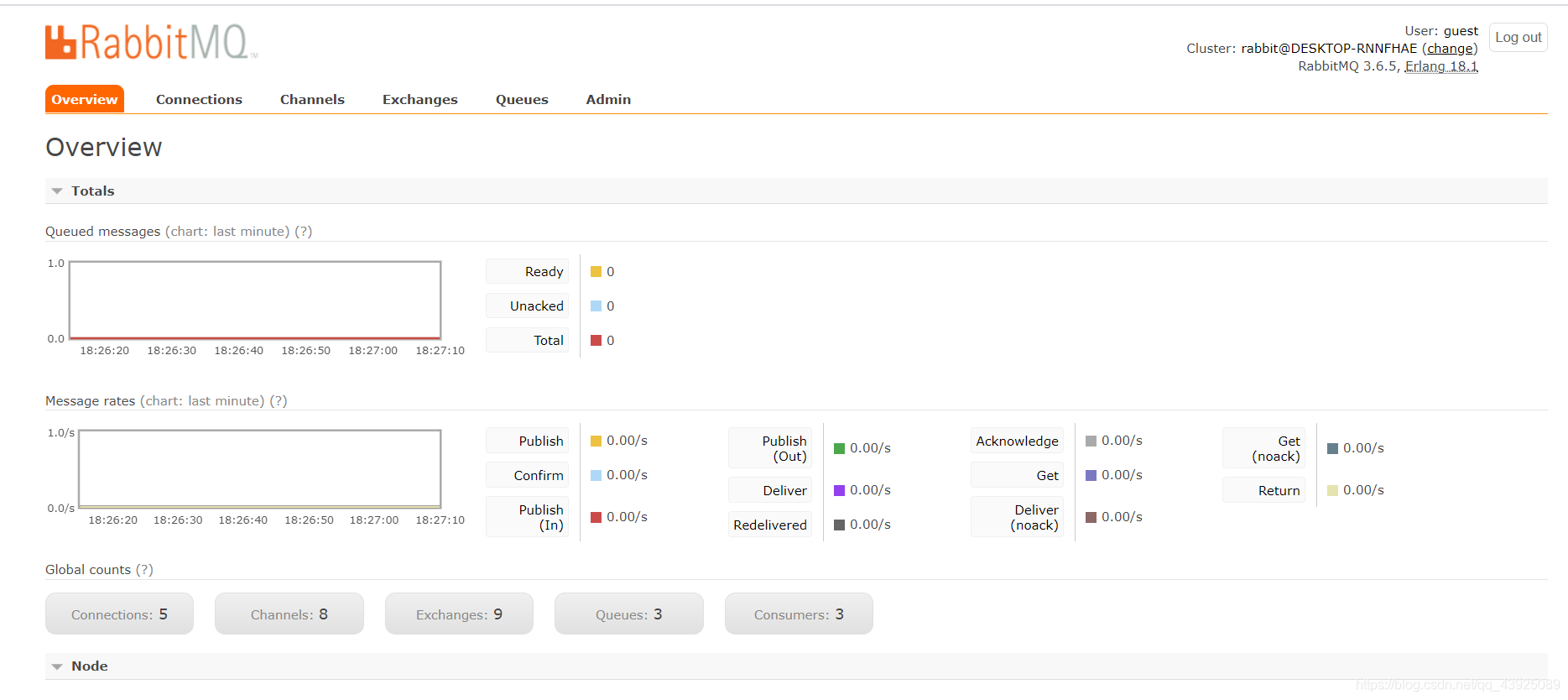Click the rabbit@DESKTOP-RNNFHAE cluster name

pyautogui.click(x=1329, y=49)
